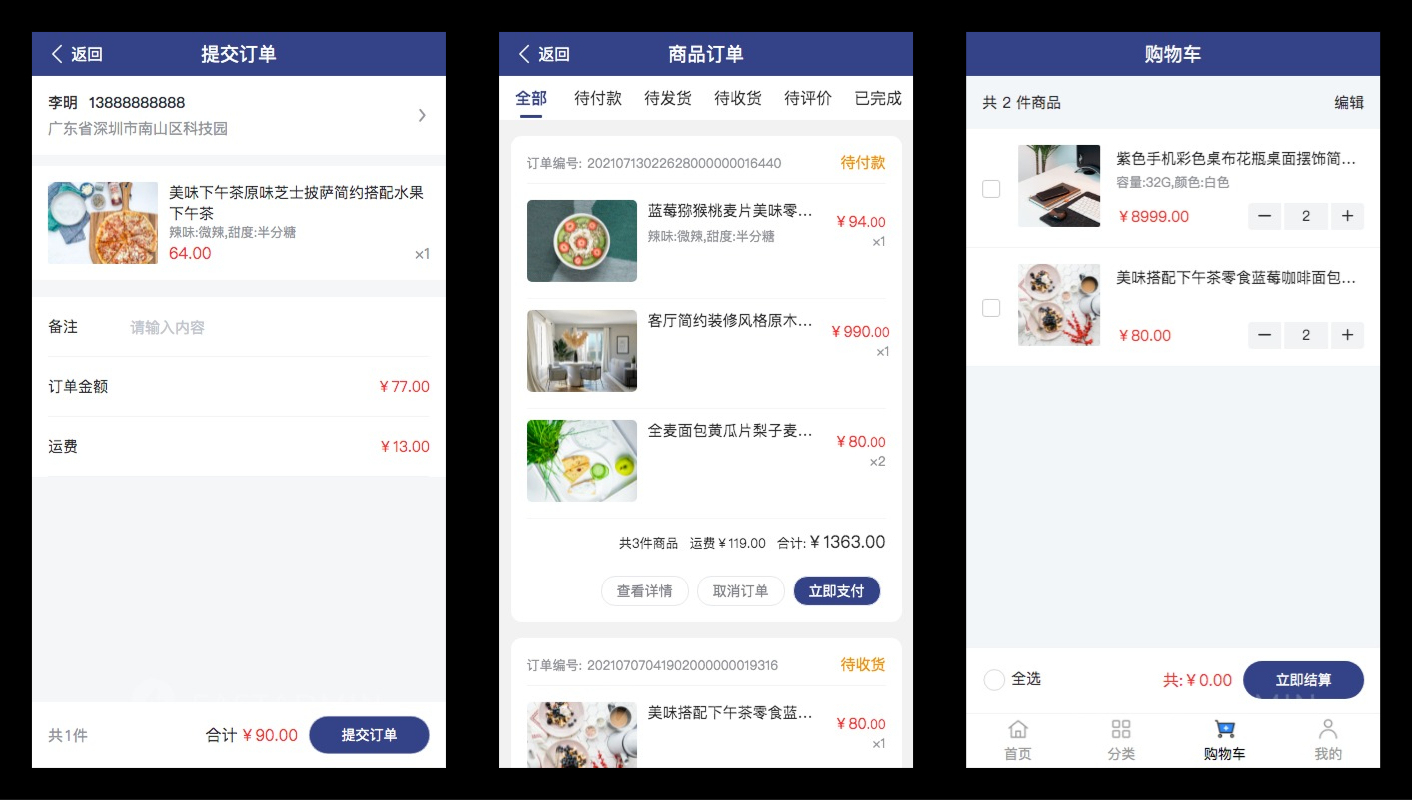Image resolution: width=1412 pixels, height=800 pixels.
Task: Click the 立即支付 button
Action: pyautogui.click(x=837, y=591)
